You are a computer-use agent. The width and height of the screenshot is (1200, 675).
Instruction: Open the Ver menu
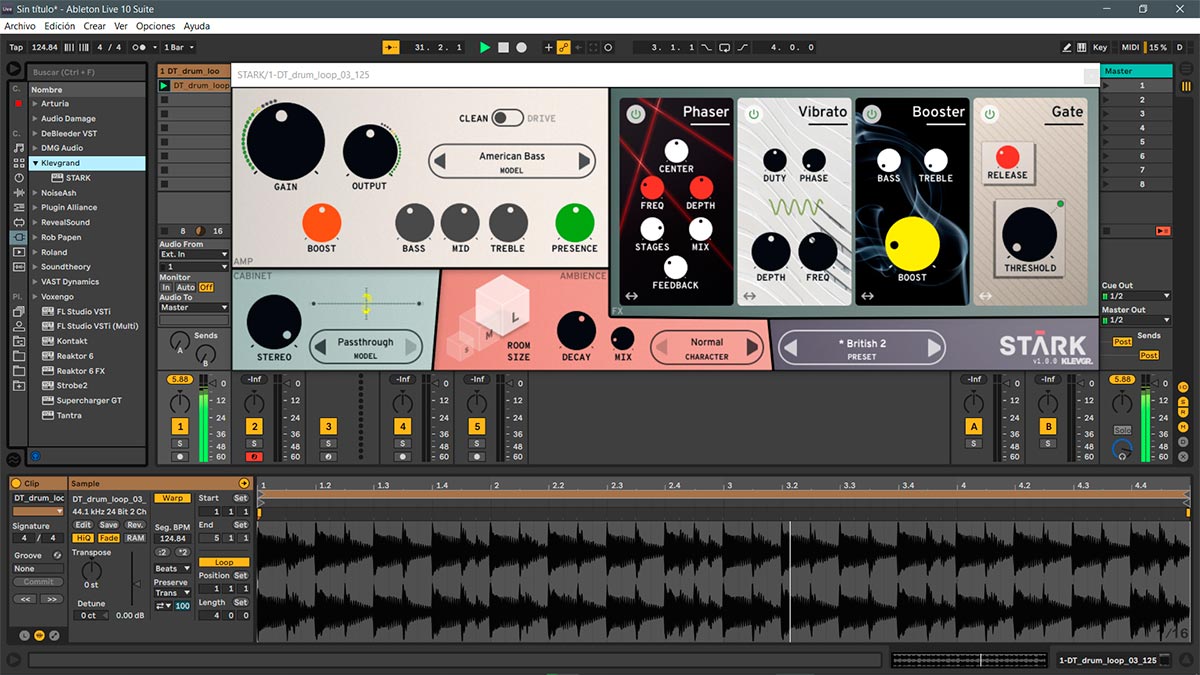point(121,26)
